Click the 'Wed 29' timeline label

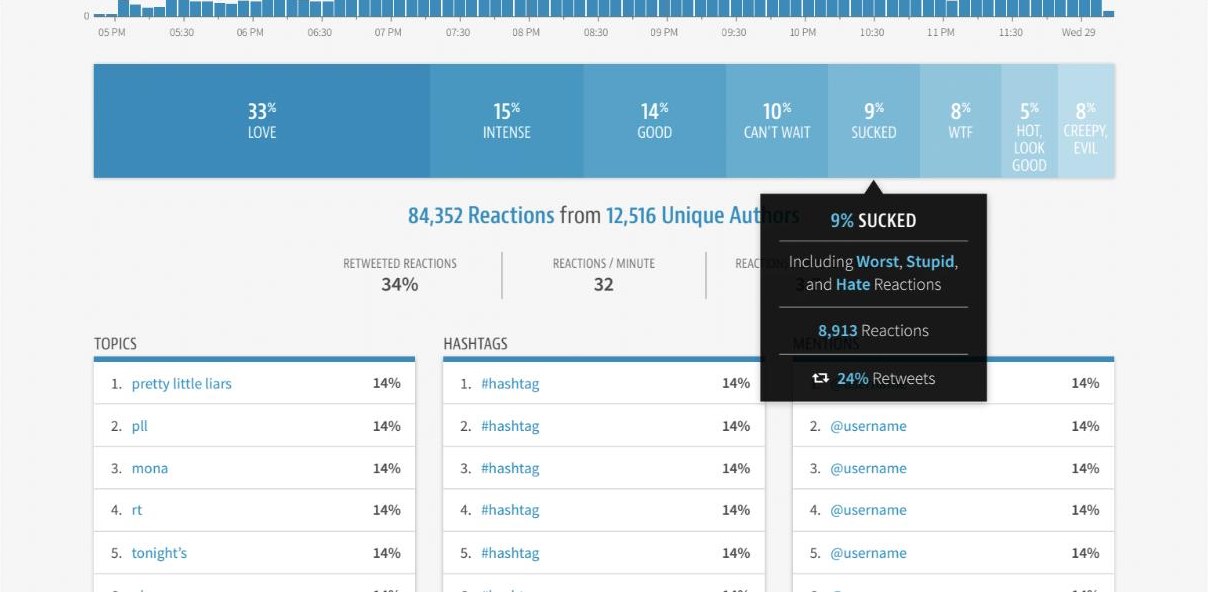pos(1078,33)
